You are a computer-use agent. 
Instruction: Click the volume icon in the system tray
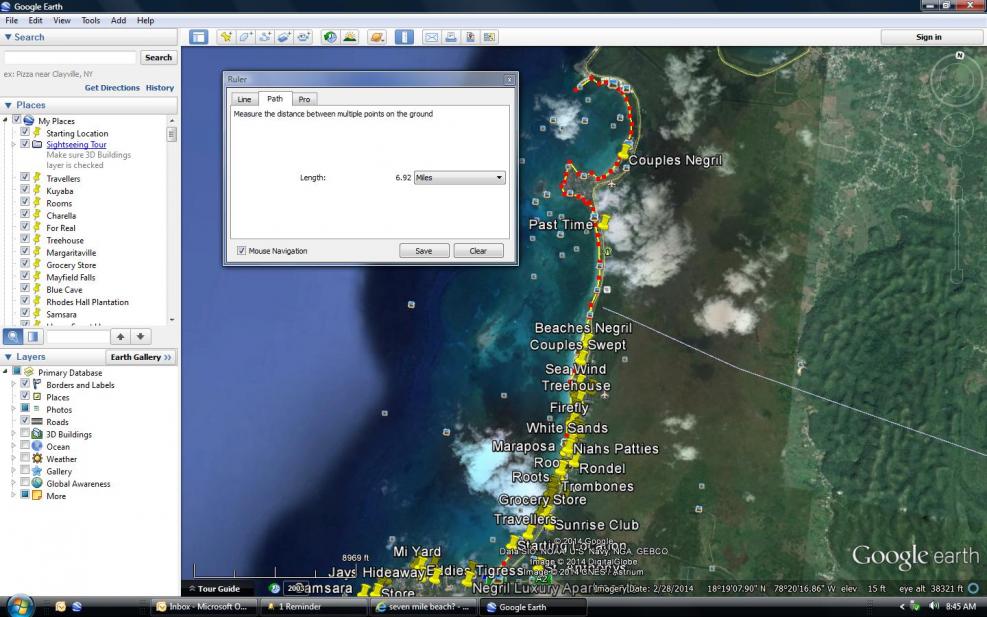933,606
